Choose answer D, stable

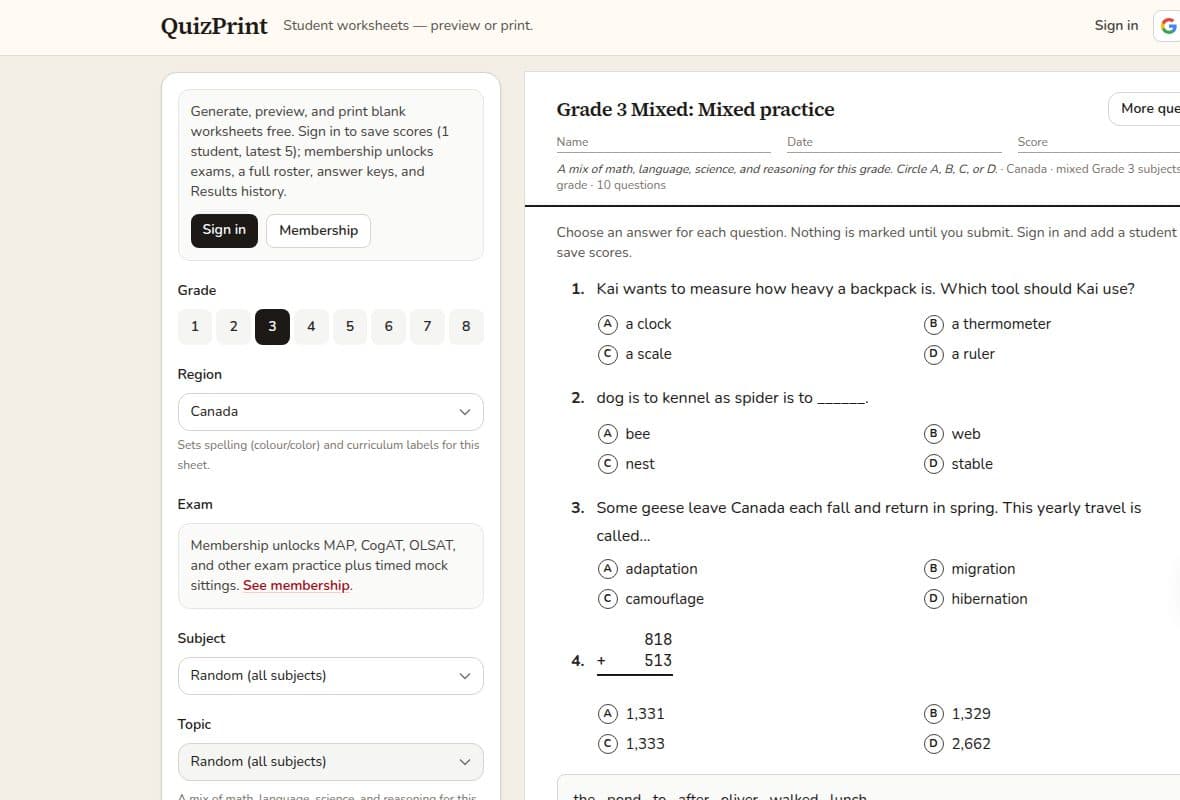coord(958,464)
